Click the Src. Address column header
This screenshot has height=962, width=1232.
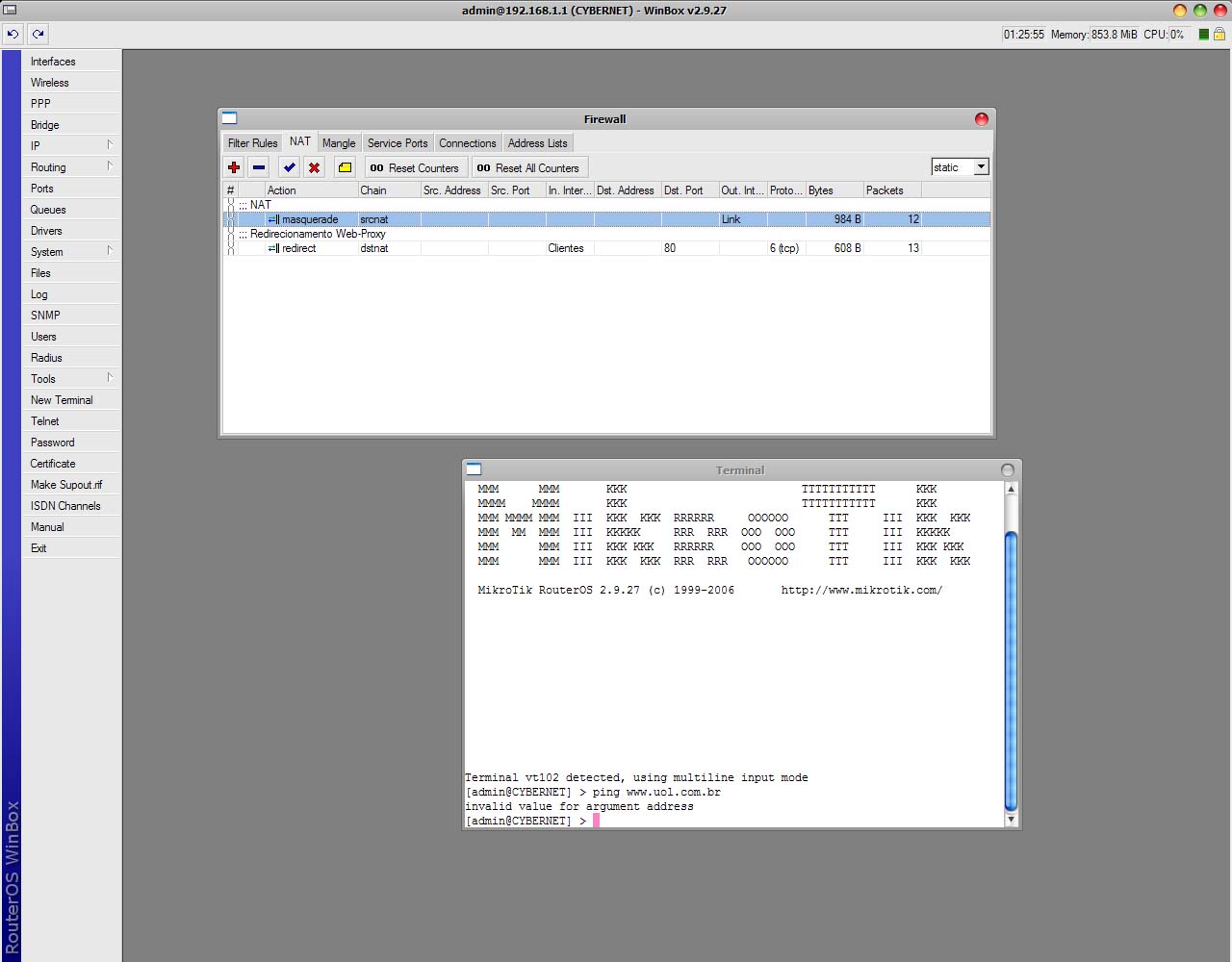[x=454, y=190]
